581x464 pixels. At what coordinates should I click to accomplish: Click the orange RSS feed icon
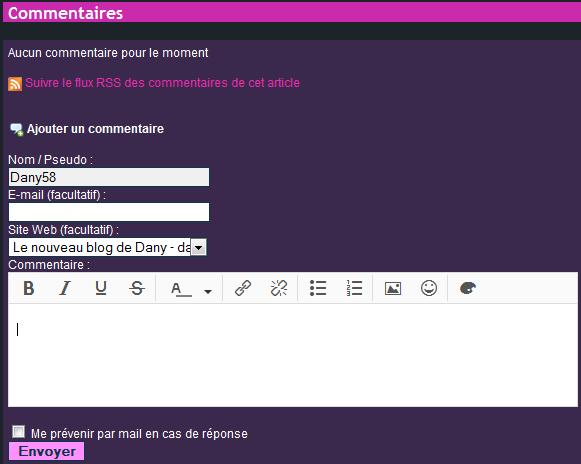point(15,84)
